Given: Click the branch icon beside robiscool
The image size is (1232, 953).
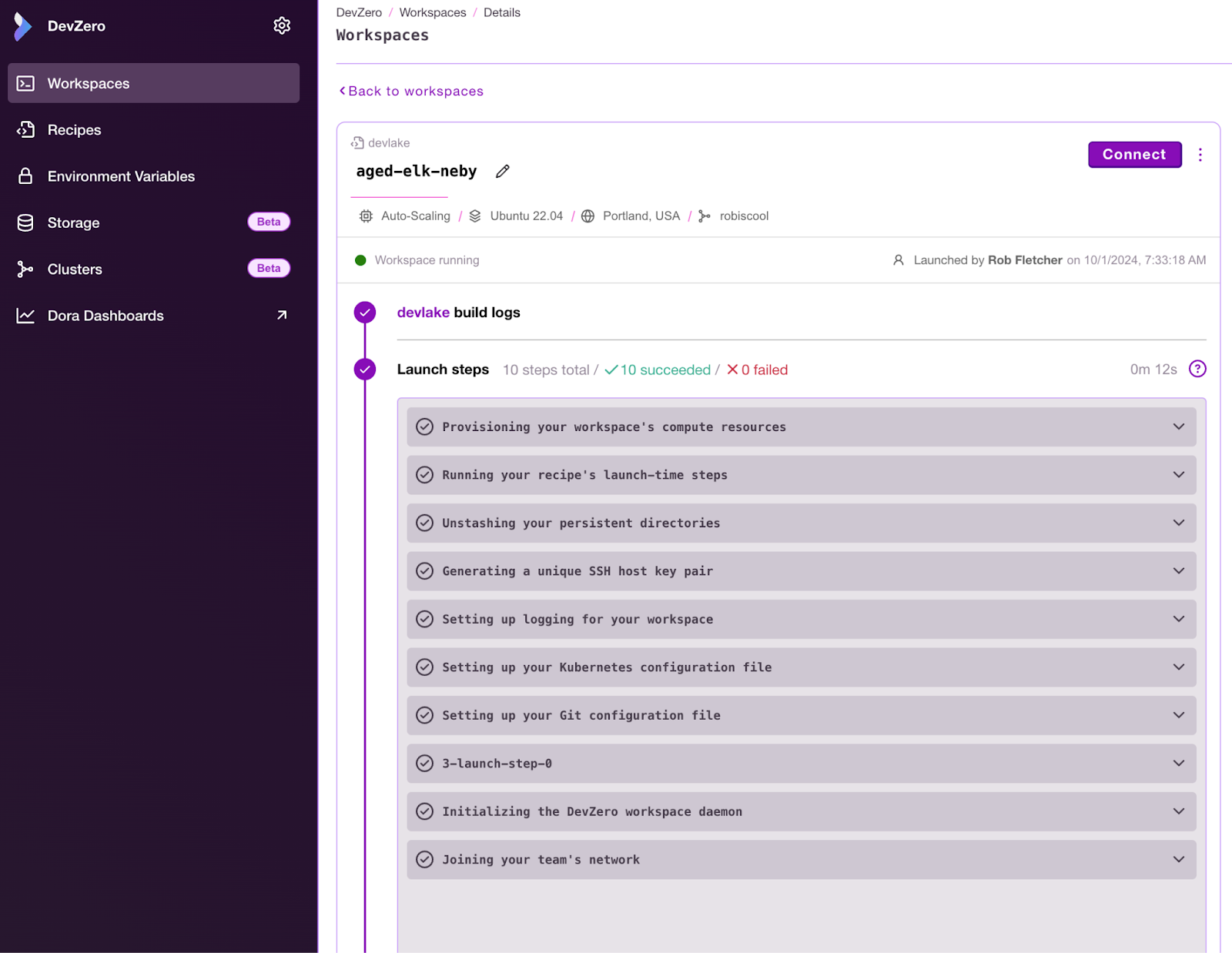Looking at the screenshot, I should coord(705,216).
